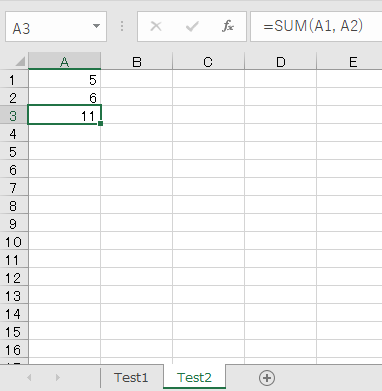
Task: Click the Select All corner triangle
Action: pos(20,61)
